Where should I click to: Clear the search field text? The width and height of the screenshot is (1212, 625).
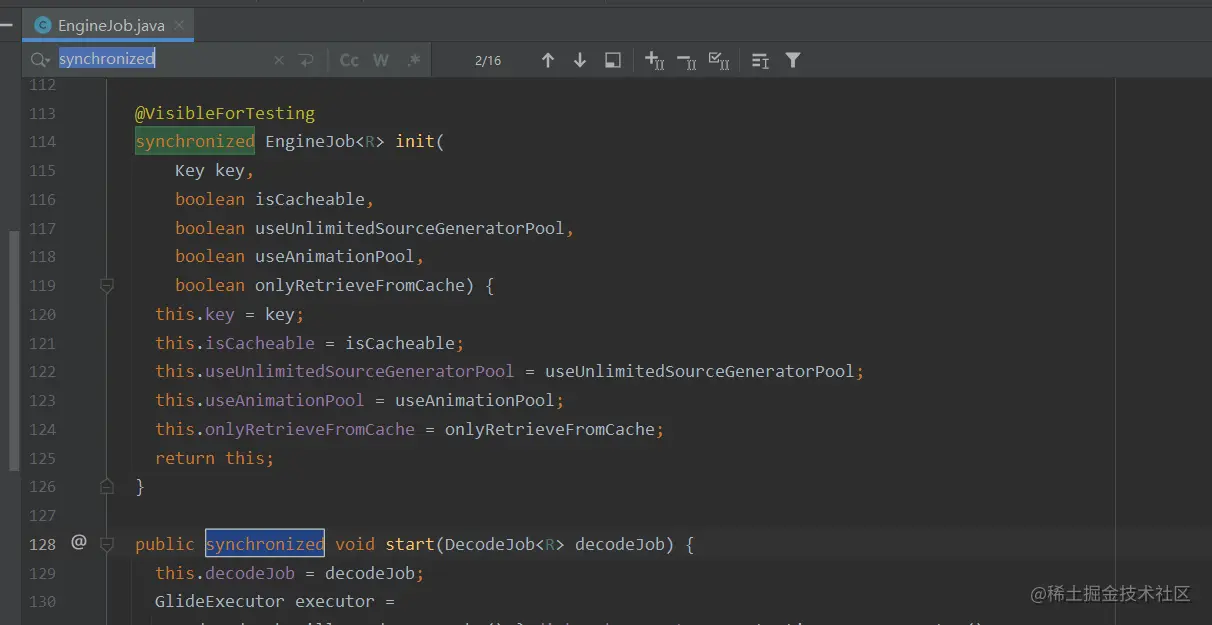279,60
